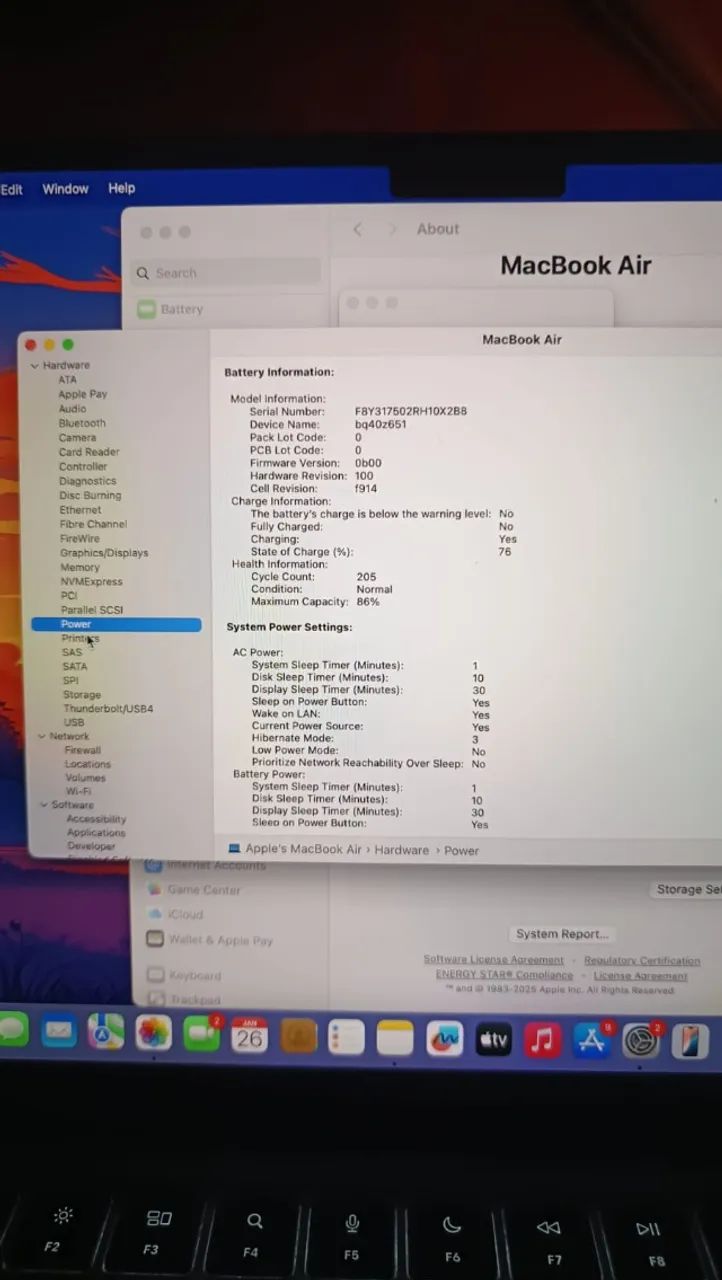Select Memory in the sidebar

click(x=80, y=567)
